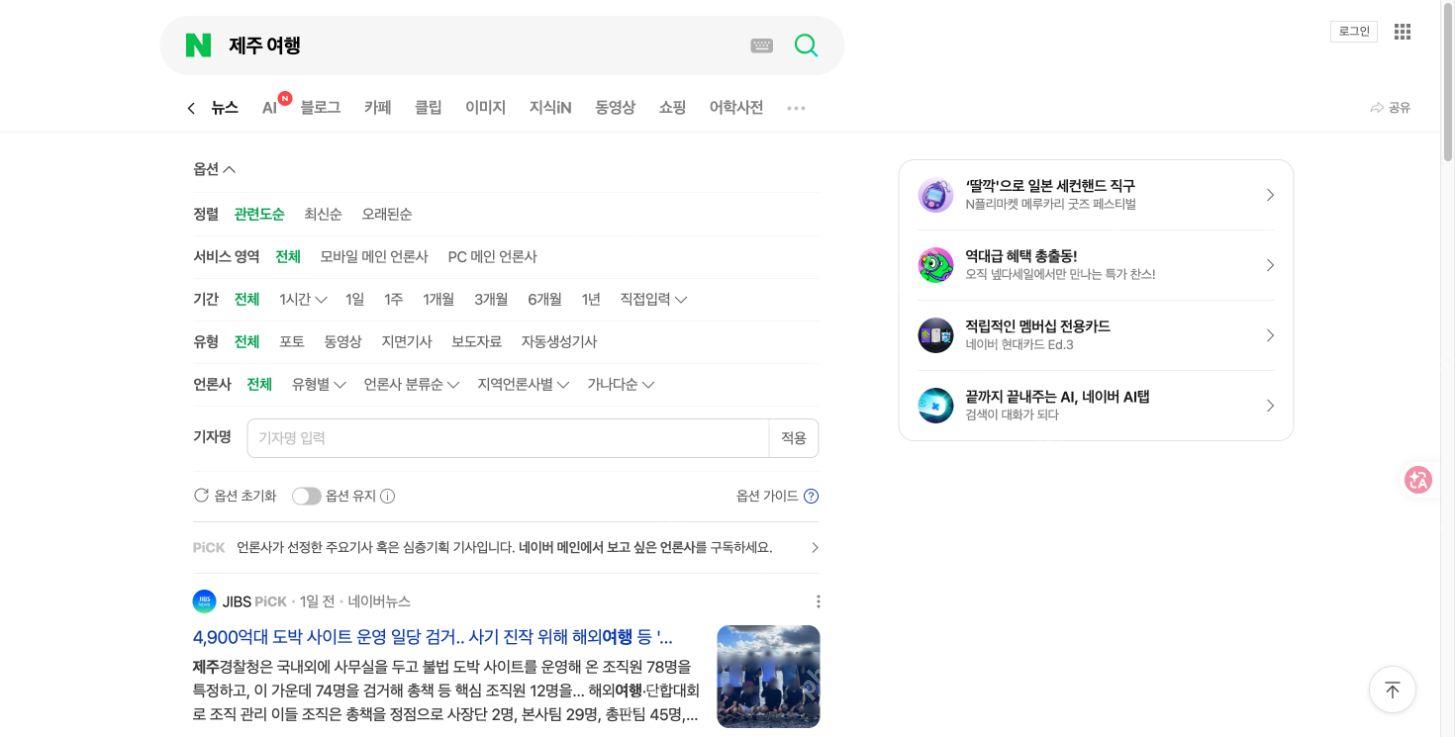Collapse the 옵션 panel
This screenshot has height=737, width=1455.
click(x=214, y=169)
